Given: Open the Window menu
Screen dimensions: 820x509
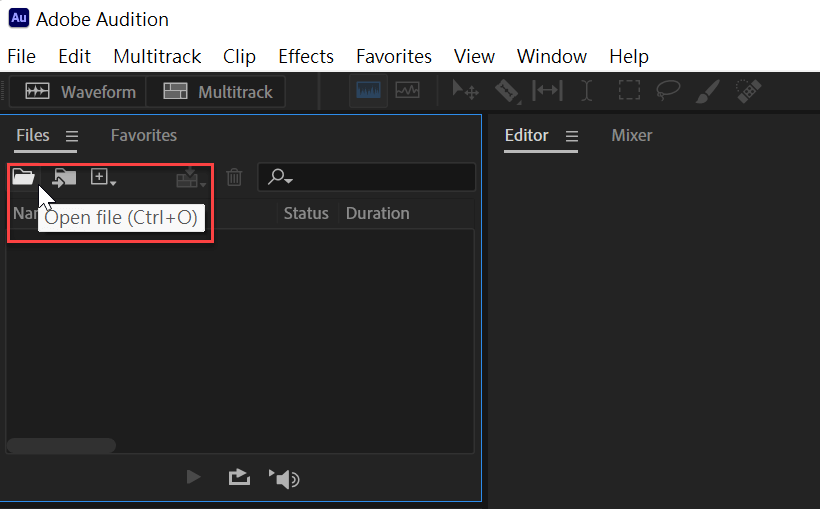Looking at the screenshot, I should 552,56.
